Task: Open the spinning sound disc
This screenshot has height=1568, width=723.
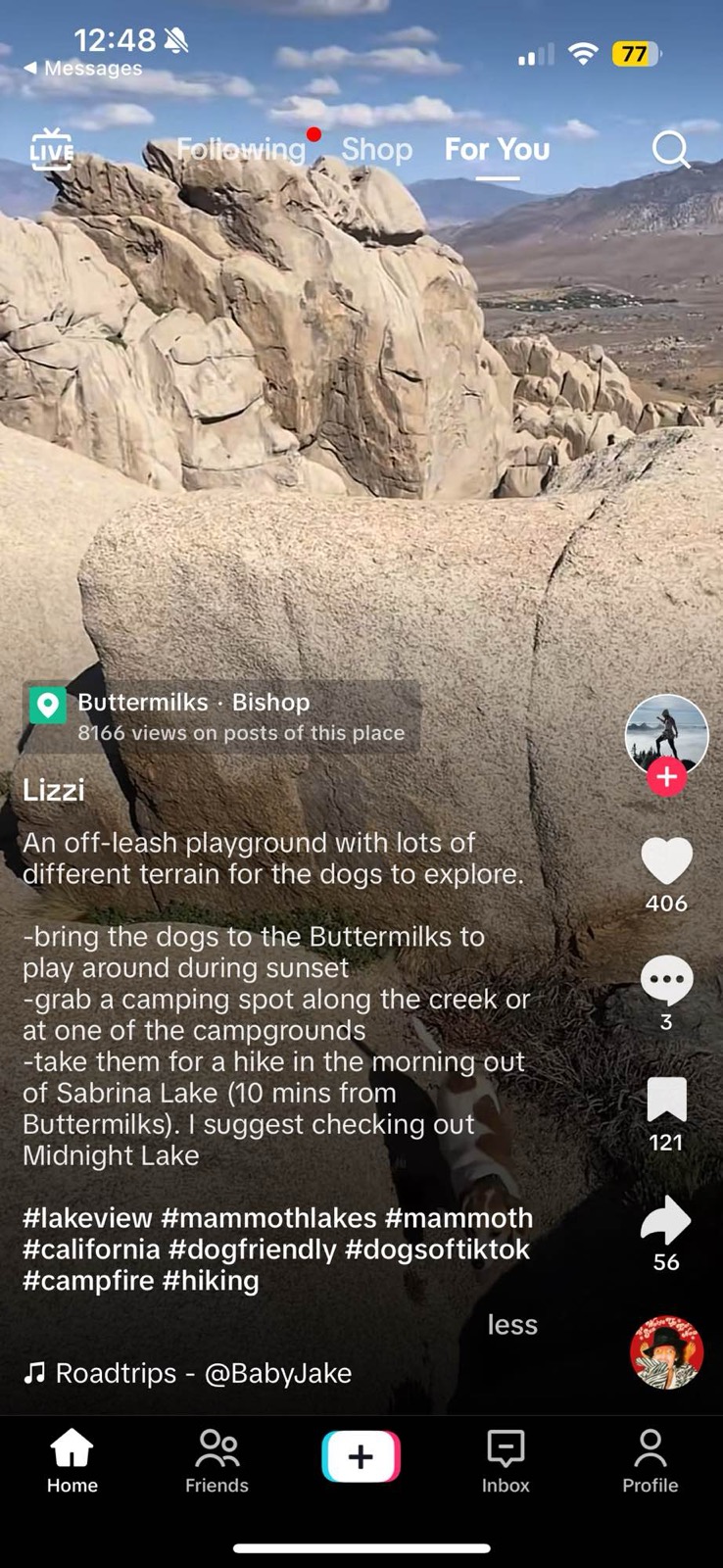Action: coord(666,1352)
